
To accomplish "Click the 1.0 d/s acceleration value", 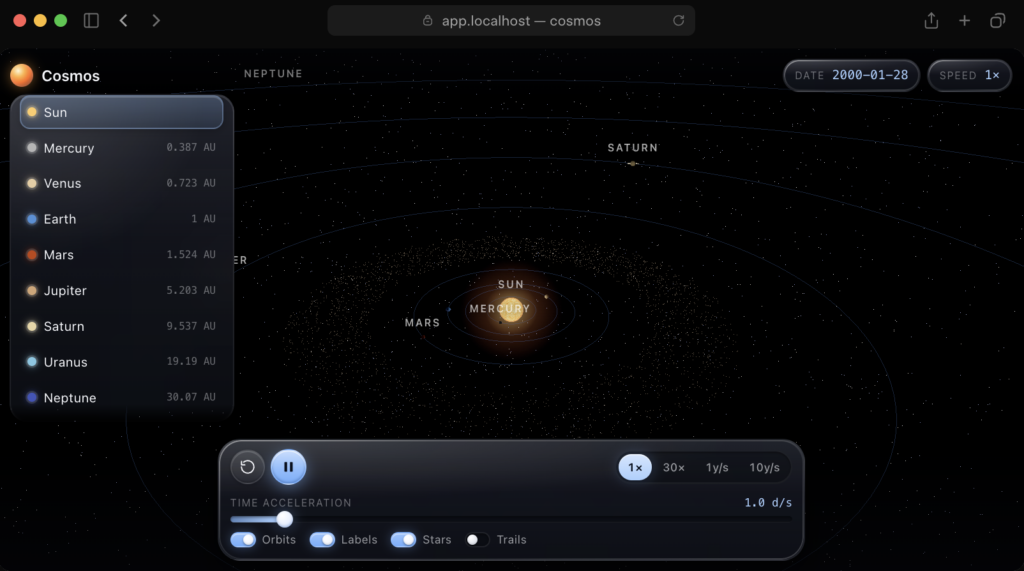I will tap(768, 502).
